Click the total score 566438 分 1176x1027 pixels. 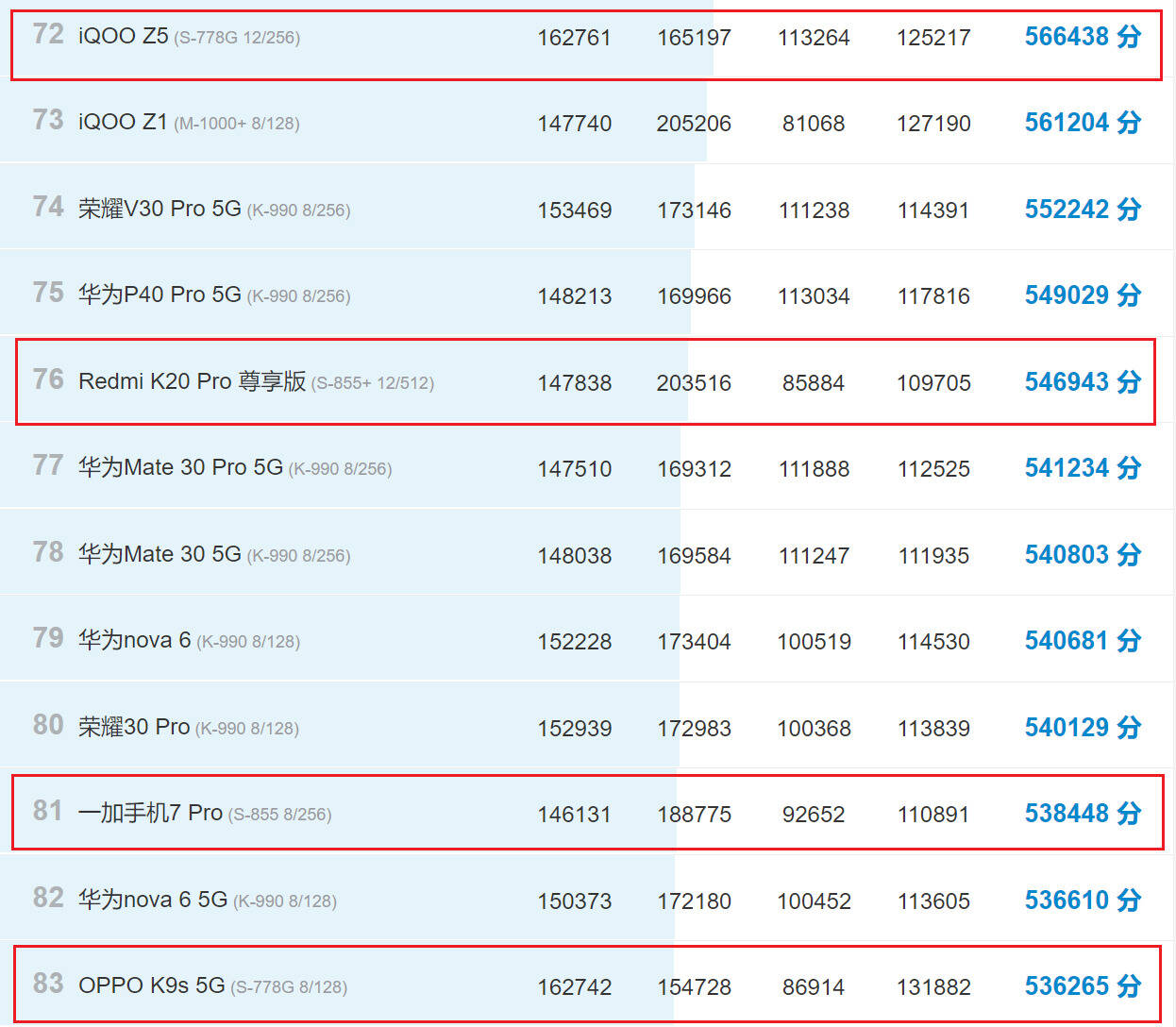[1083, 37]
